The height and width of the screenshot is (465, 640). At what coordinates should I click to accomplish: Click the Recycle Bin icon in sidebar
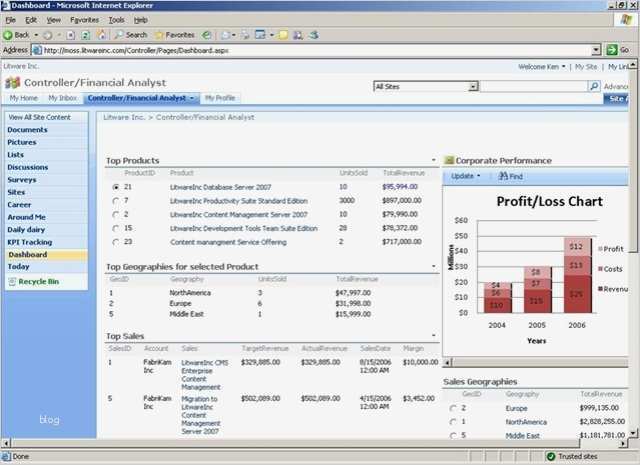tap(12, 281)
